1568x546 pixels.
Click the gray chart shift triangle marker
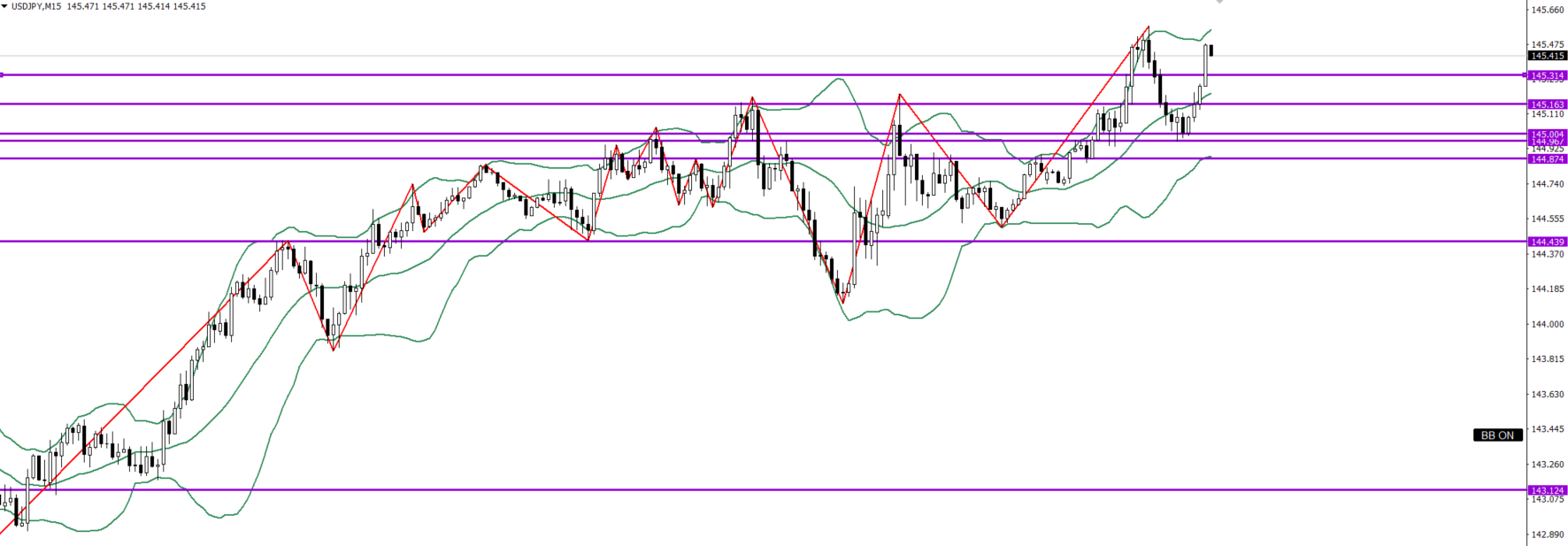tap(1219, 3)
